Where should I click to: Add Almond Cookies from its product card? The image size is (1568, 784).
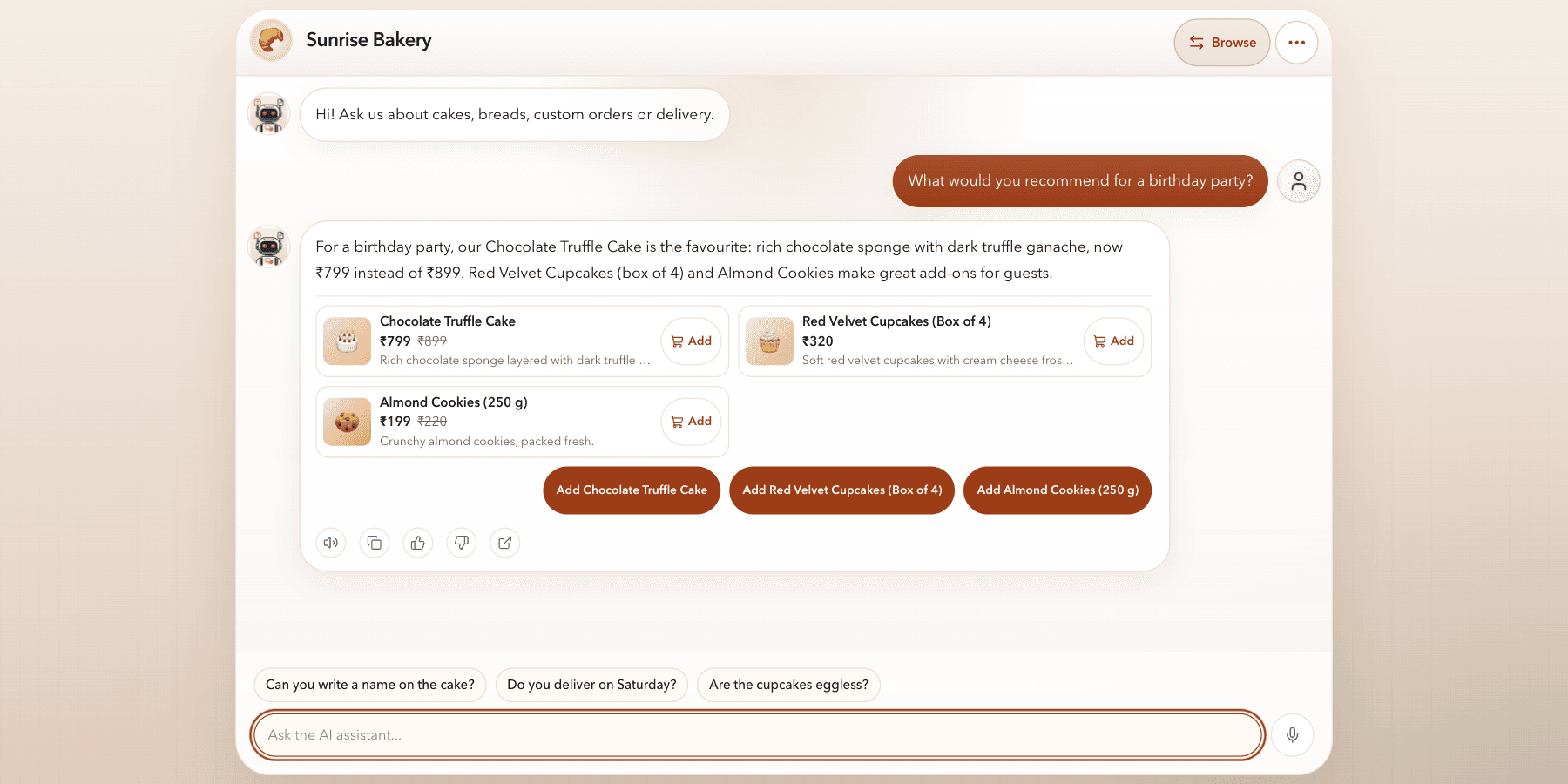(691, 422)
